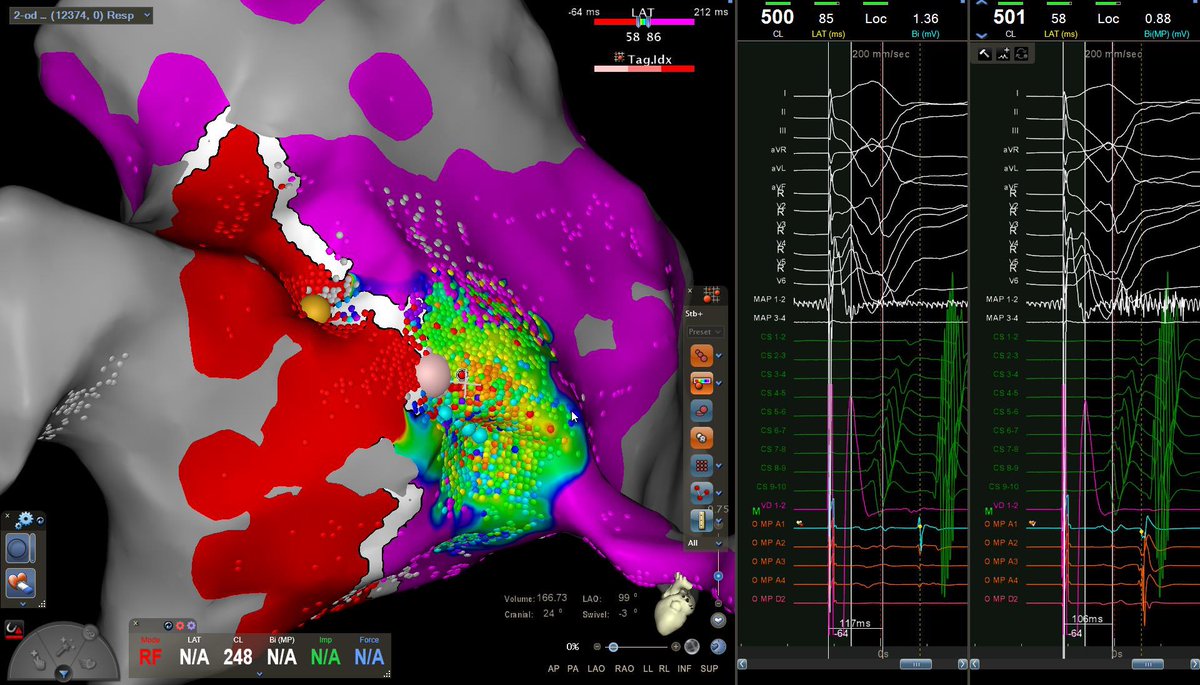Click the plus button on transparency slider
This screenshot has width=1200, height=685.
click(x=676, y=647)
